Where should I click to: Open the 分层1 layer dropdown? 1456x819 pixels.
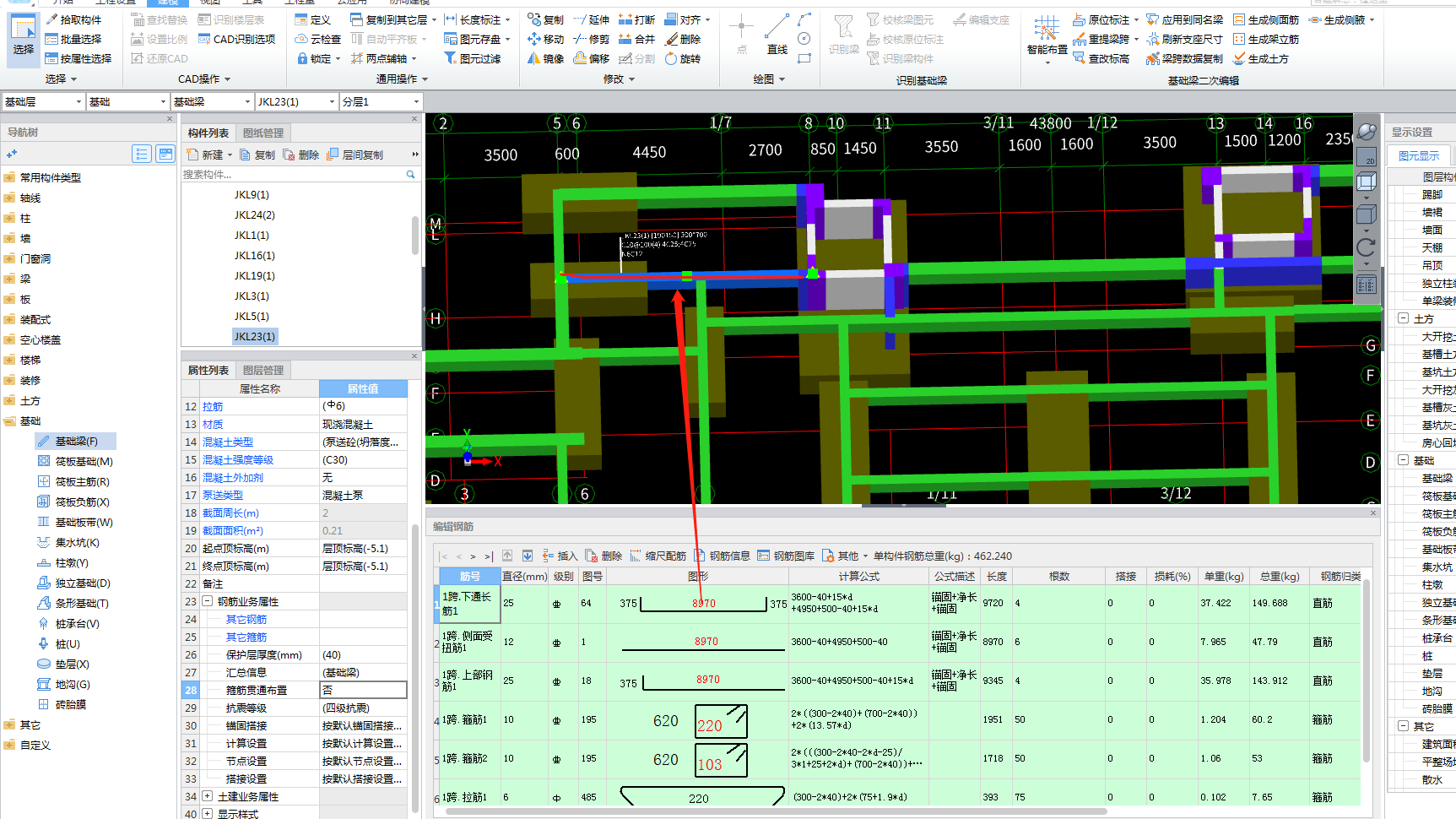click(381, 101)
